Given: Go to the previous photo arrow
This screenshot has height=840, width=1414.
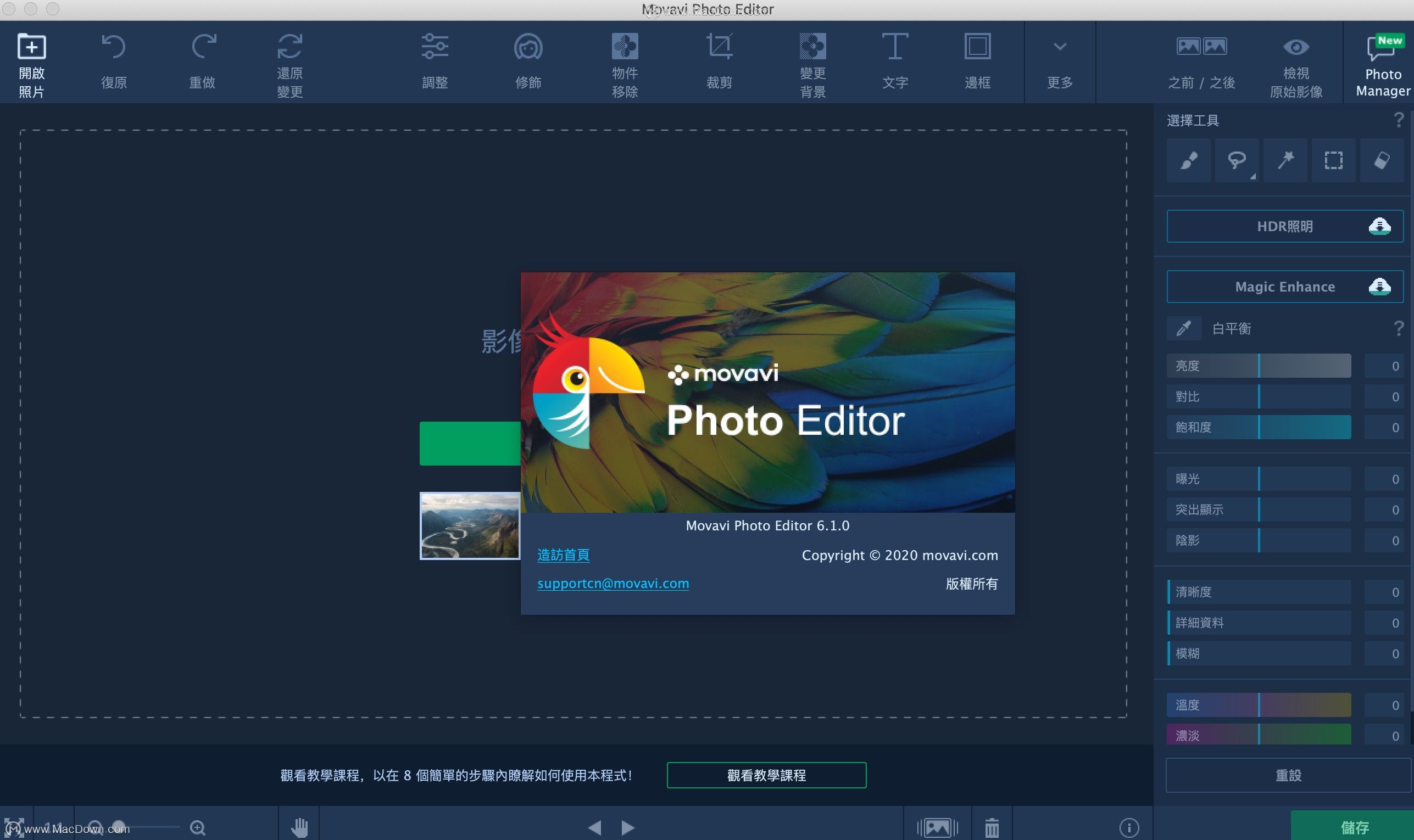Looking at the screenshot, I should (594, 827).
